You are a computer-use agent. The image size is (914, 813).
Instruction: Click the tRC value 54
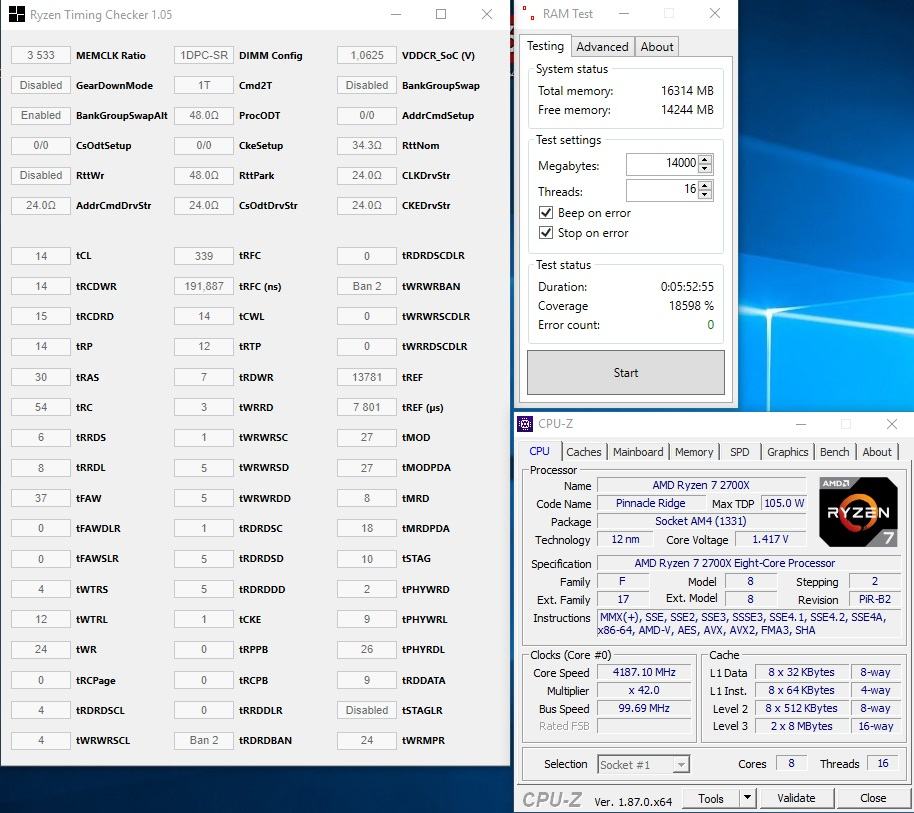(x=41, y=407)
